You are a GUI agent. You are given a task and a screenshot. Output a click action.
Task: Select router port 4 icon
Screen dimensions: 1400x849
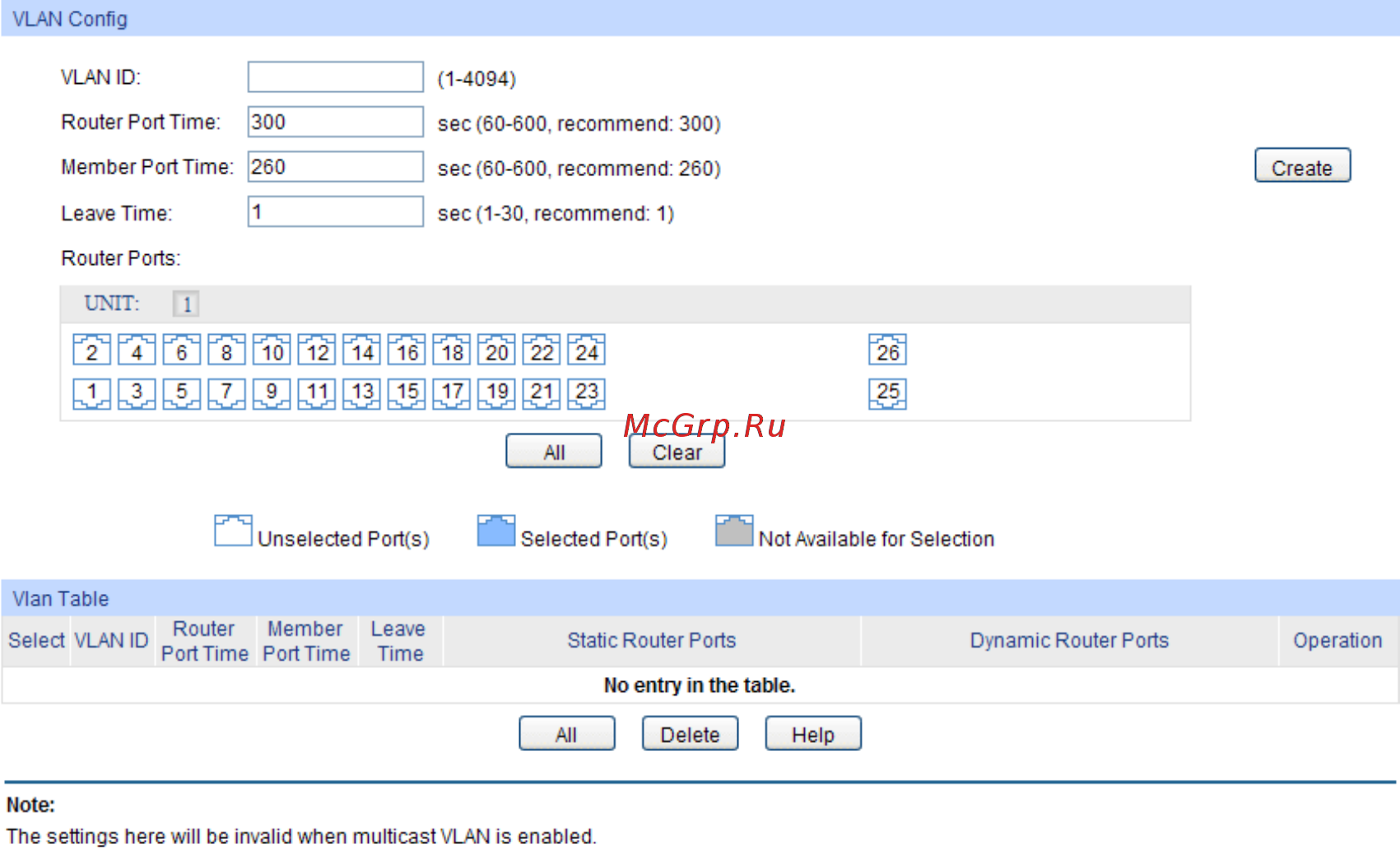[137, 350]
